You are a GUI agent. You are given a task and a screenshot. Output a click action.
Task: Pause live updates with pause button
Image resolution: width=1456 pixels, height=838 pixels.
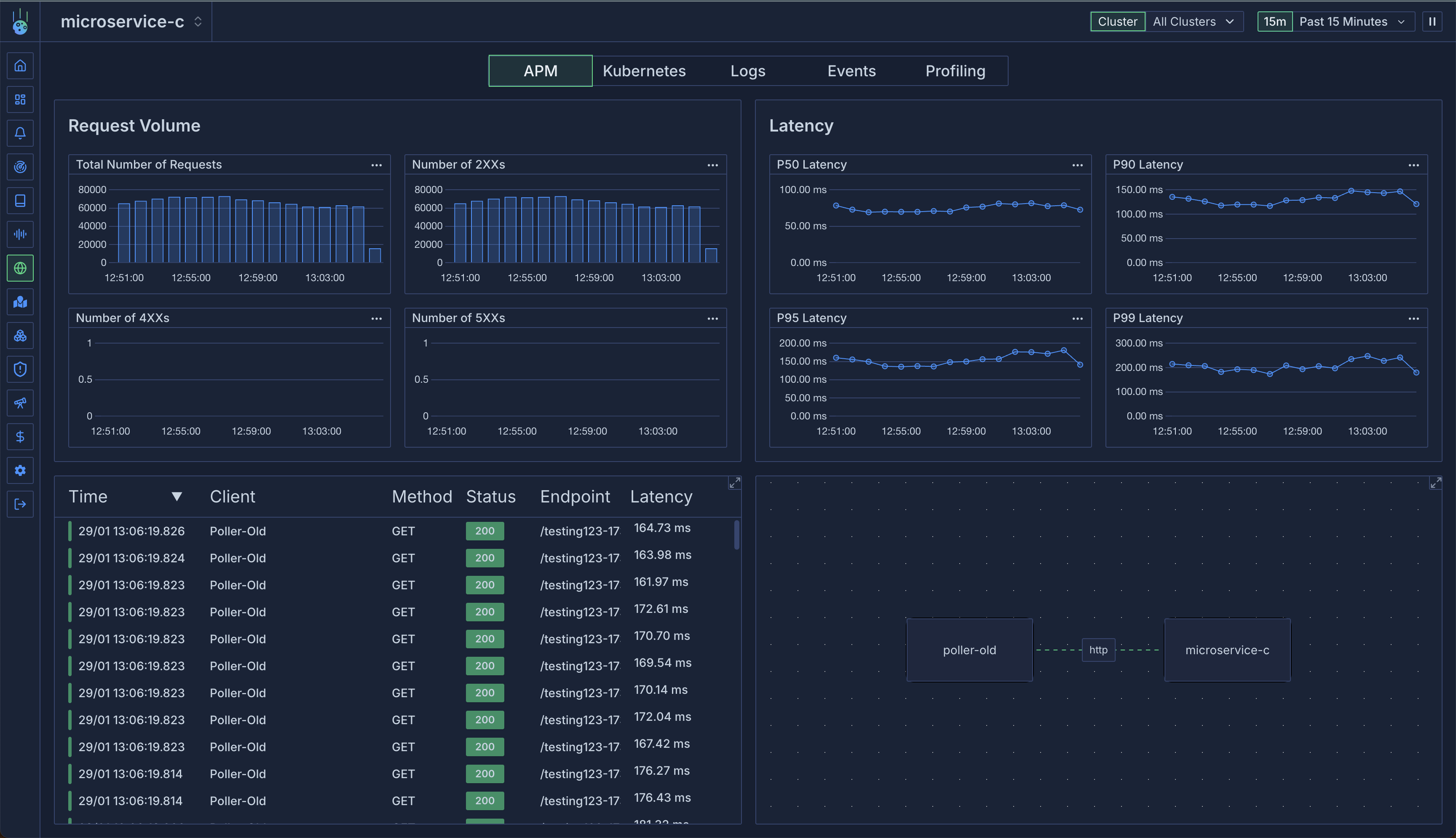pyautogui.click(x=1432, y=22)
